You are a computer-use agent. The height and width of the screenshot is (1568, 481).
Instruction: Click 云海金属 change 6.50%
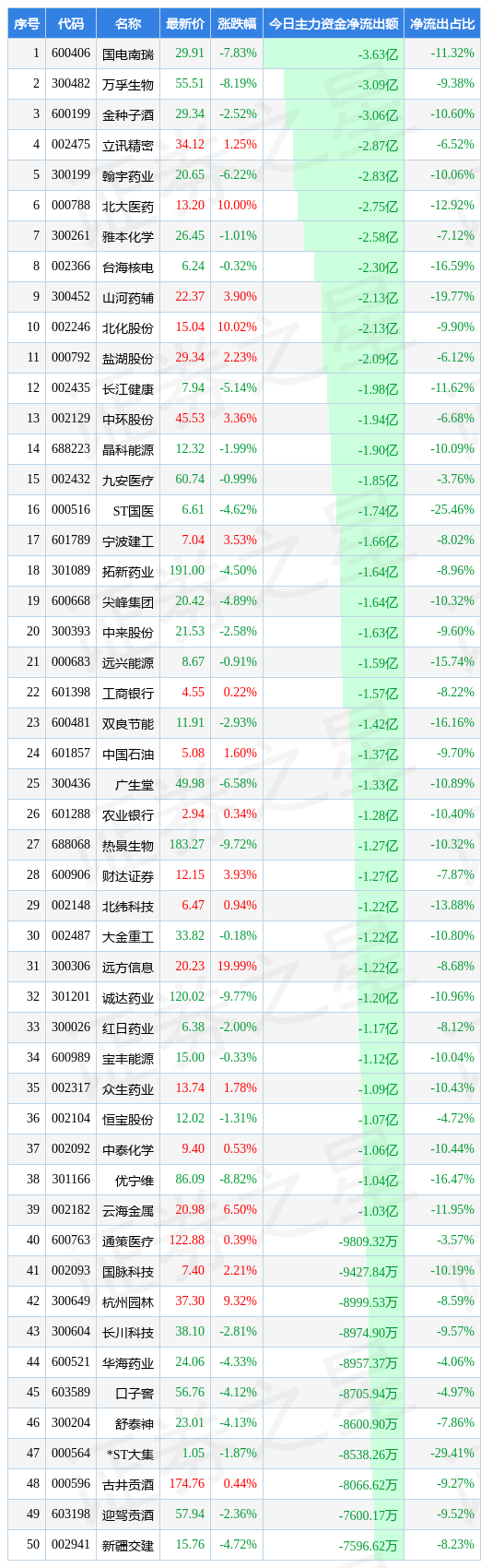[x=240, y=1210]
